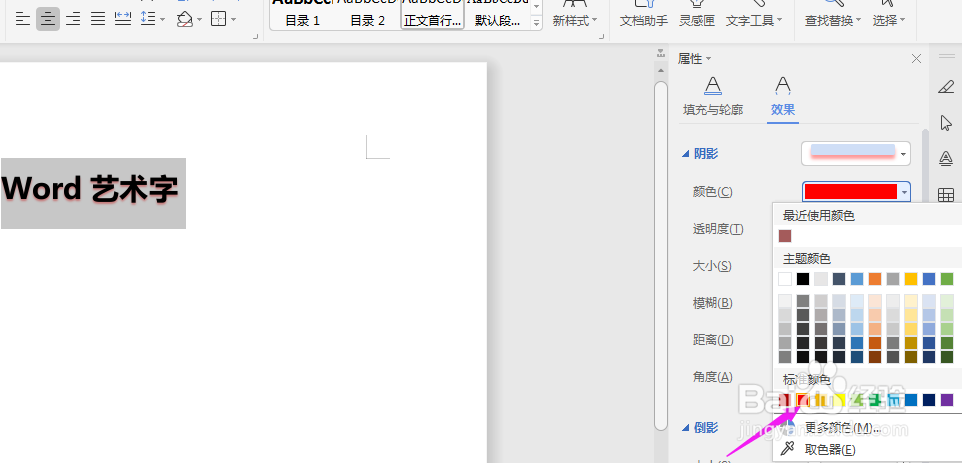This screenshot has height=463, width=962.
Task: Open the styles pane launcher
Action: 601,37
